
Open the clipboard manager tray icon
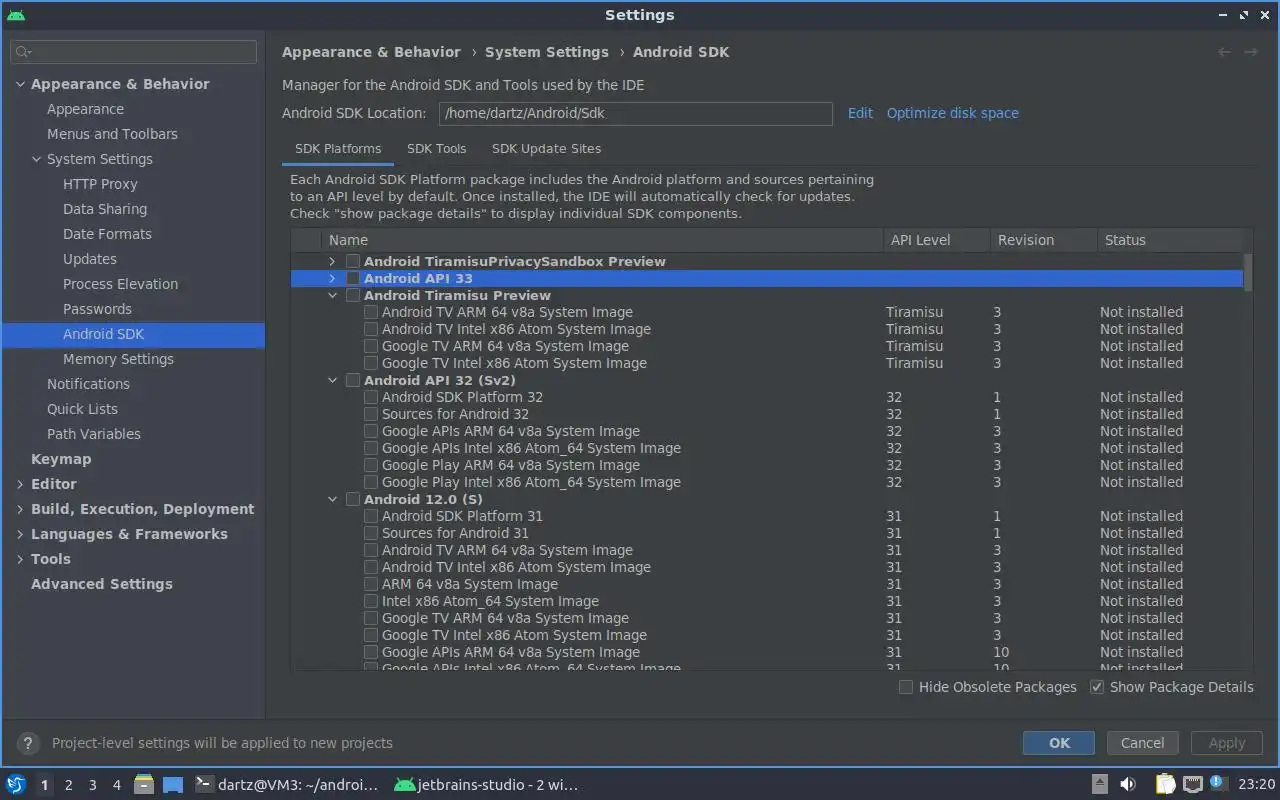pyautogui.click(x=1165, y=784)
